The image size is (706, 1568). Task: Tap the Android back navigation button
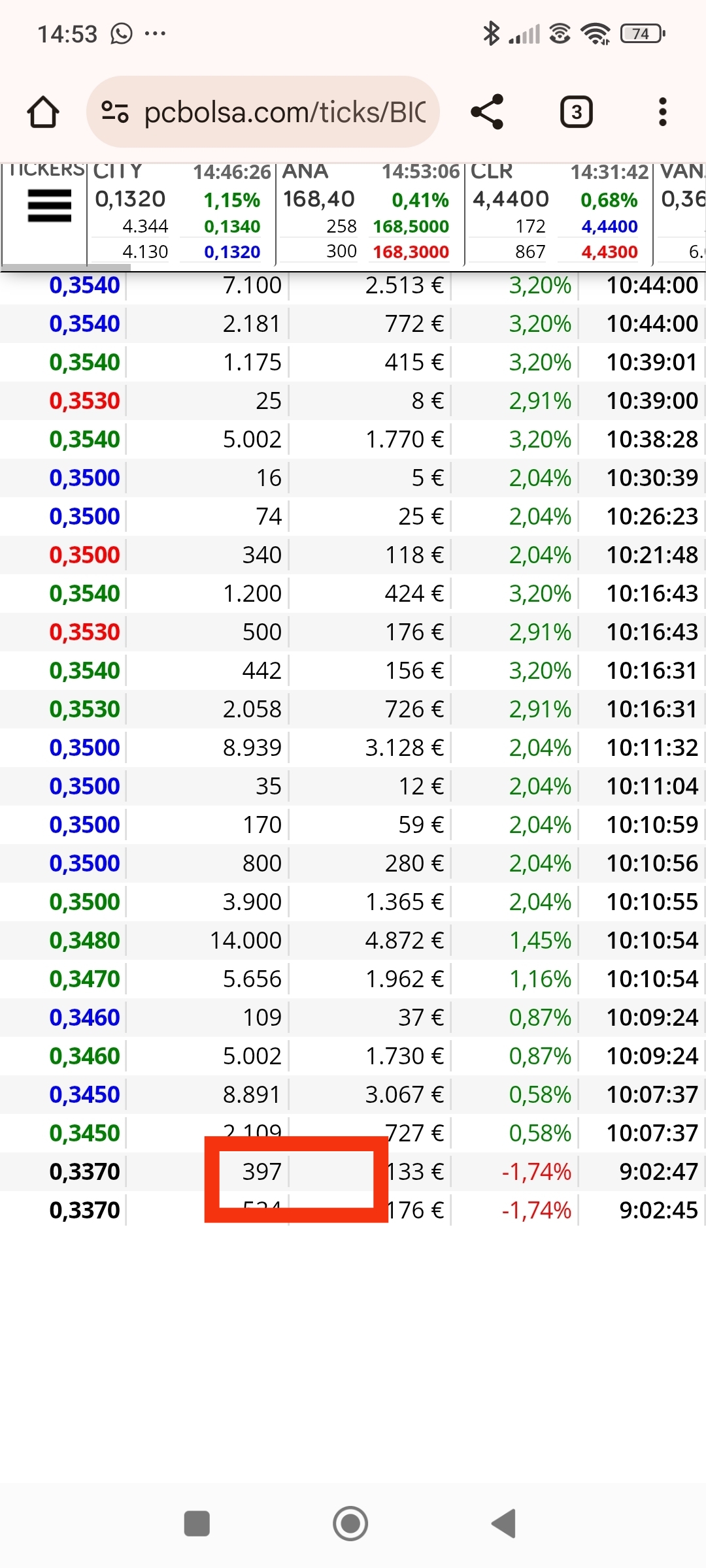(504, 1524)
